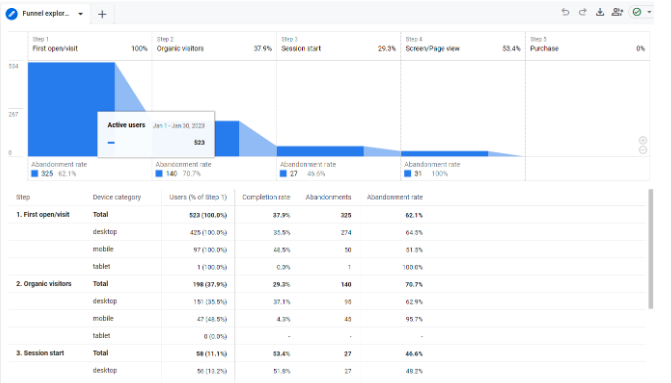Add a new exploration tab
This screenshot has width=671, height=383.
(x=102, y=14)
